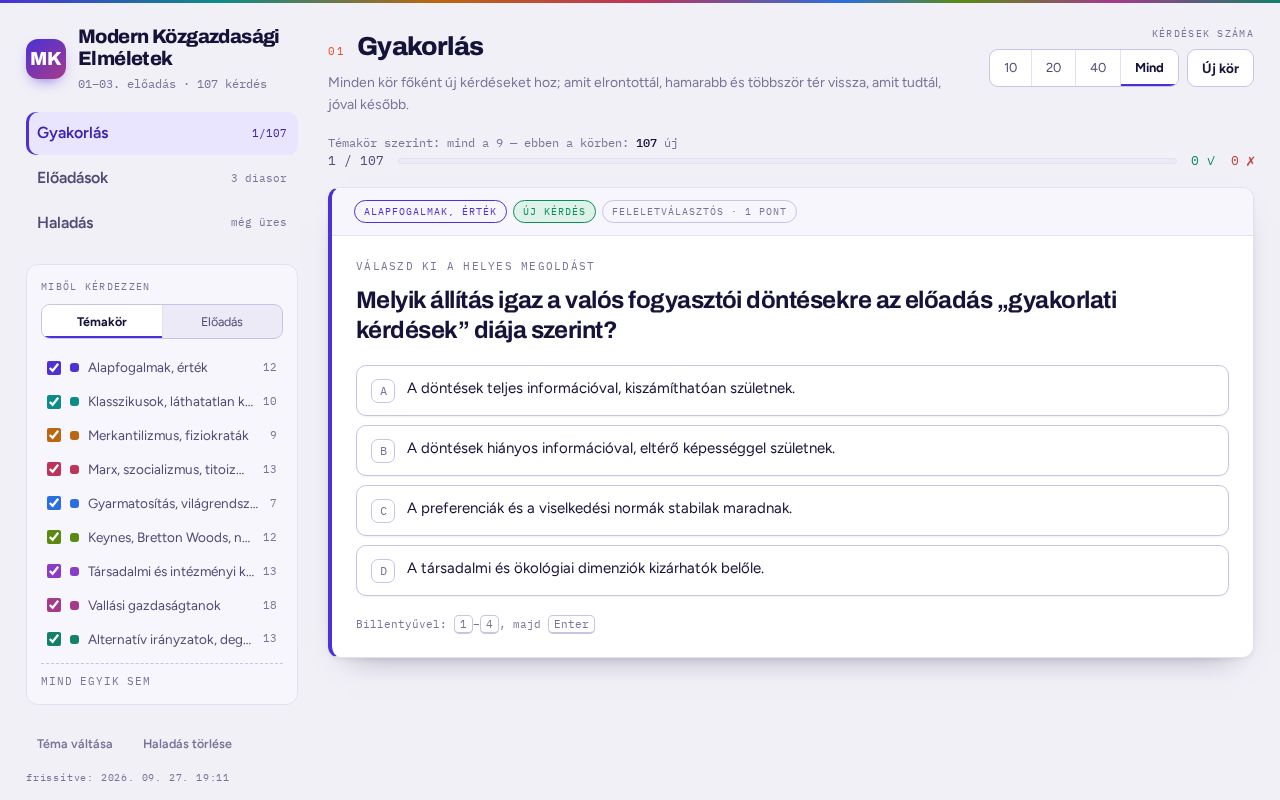Click the EGYIK SEM deselect link

(x=114, y=682)
